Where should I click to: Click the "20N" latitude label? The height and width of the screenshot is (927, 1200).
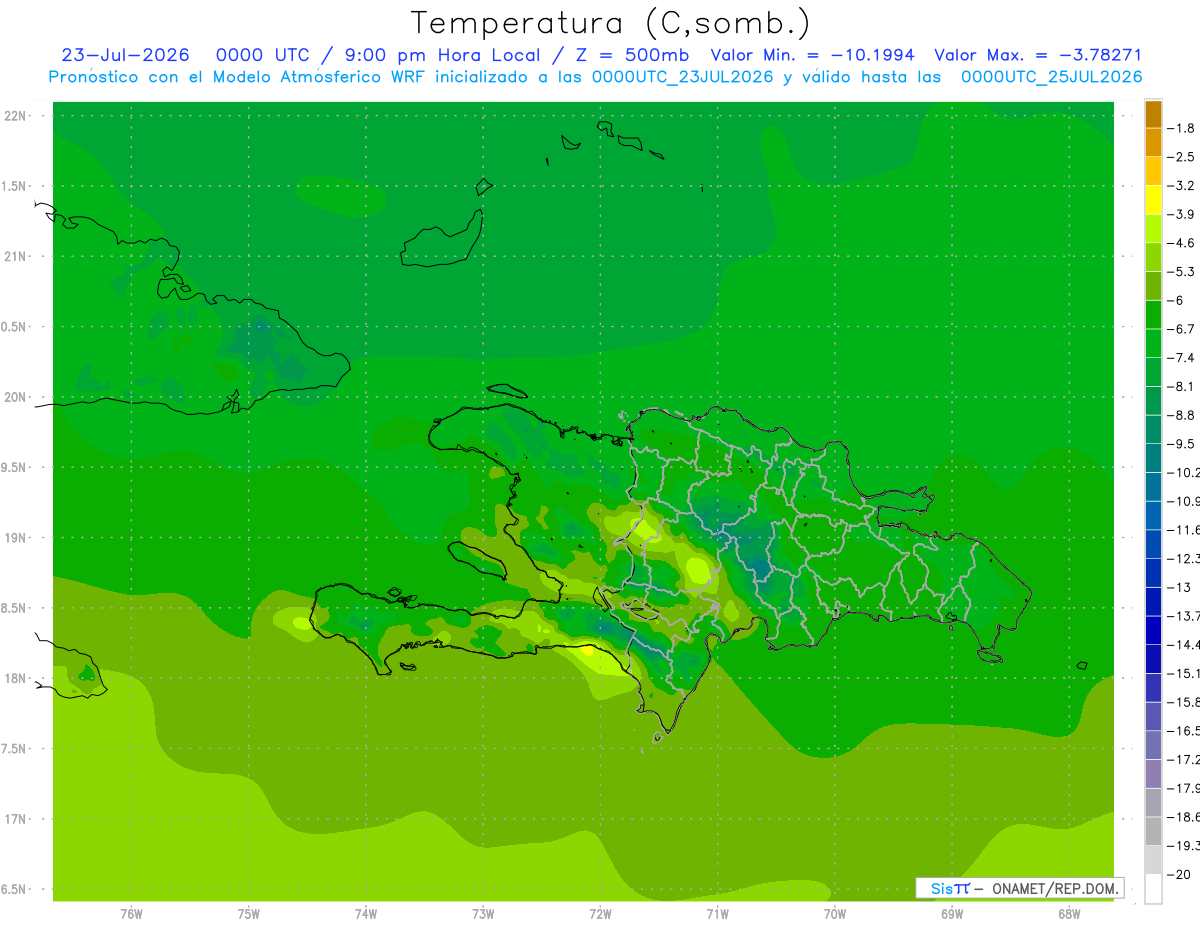click(16, 397)
